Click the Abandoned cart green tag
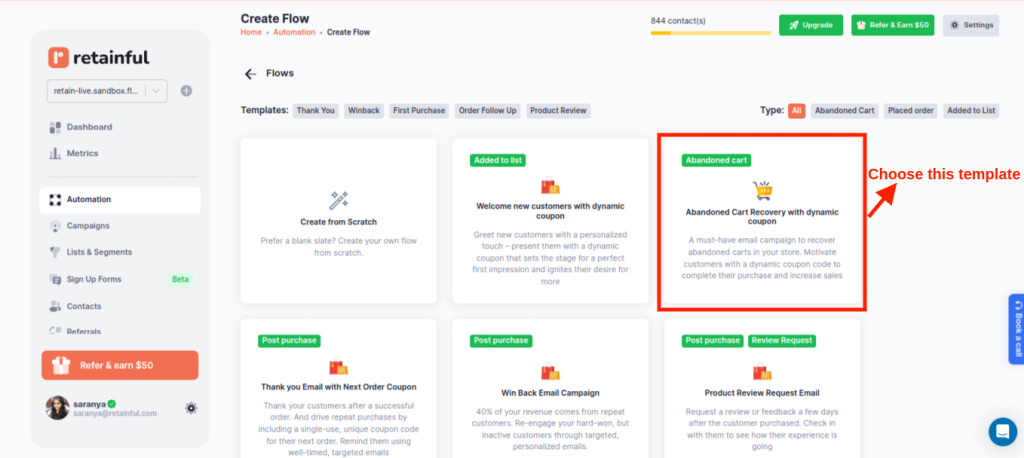 tap(716, 160)
